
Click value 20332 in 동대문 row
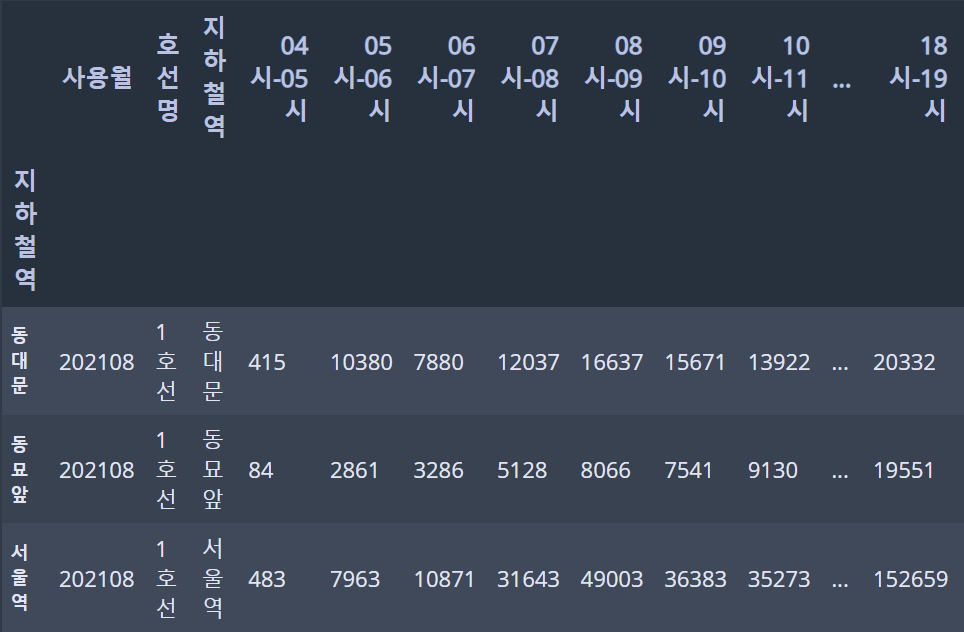pyautogui.click(x=904, y=362)
